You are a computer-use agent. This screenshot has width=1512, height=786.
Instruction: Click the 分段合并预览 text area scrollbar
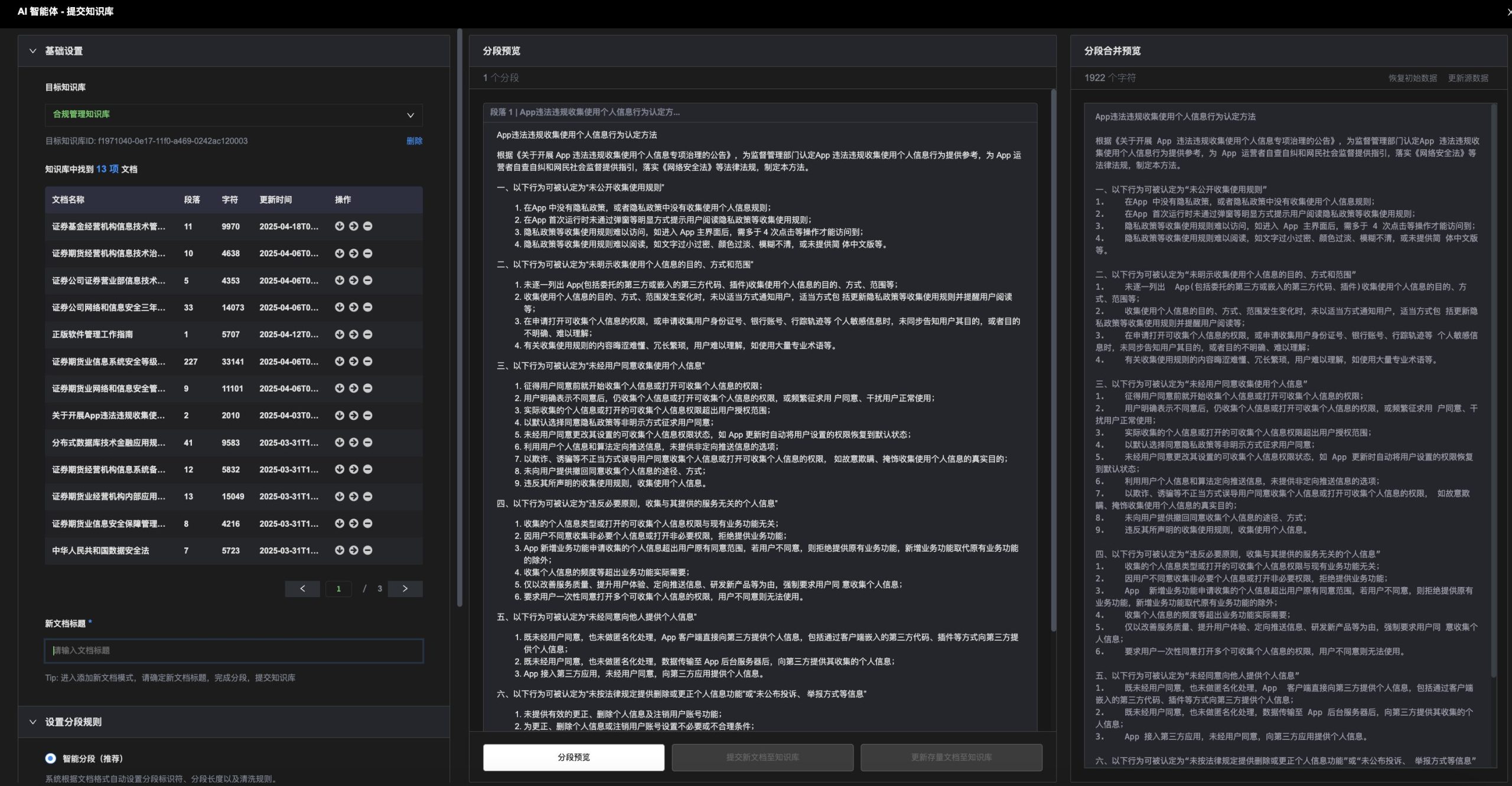pos(1494,390)
